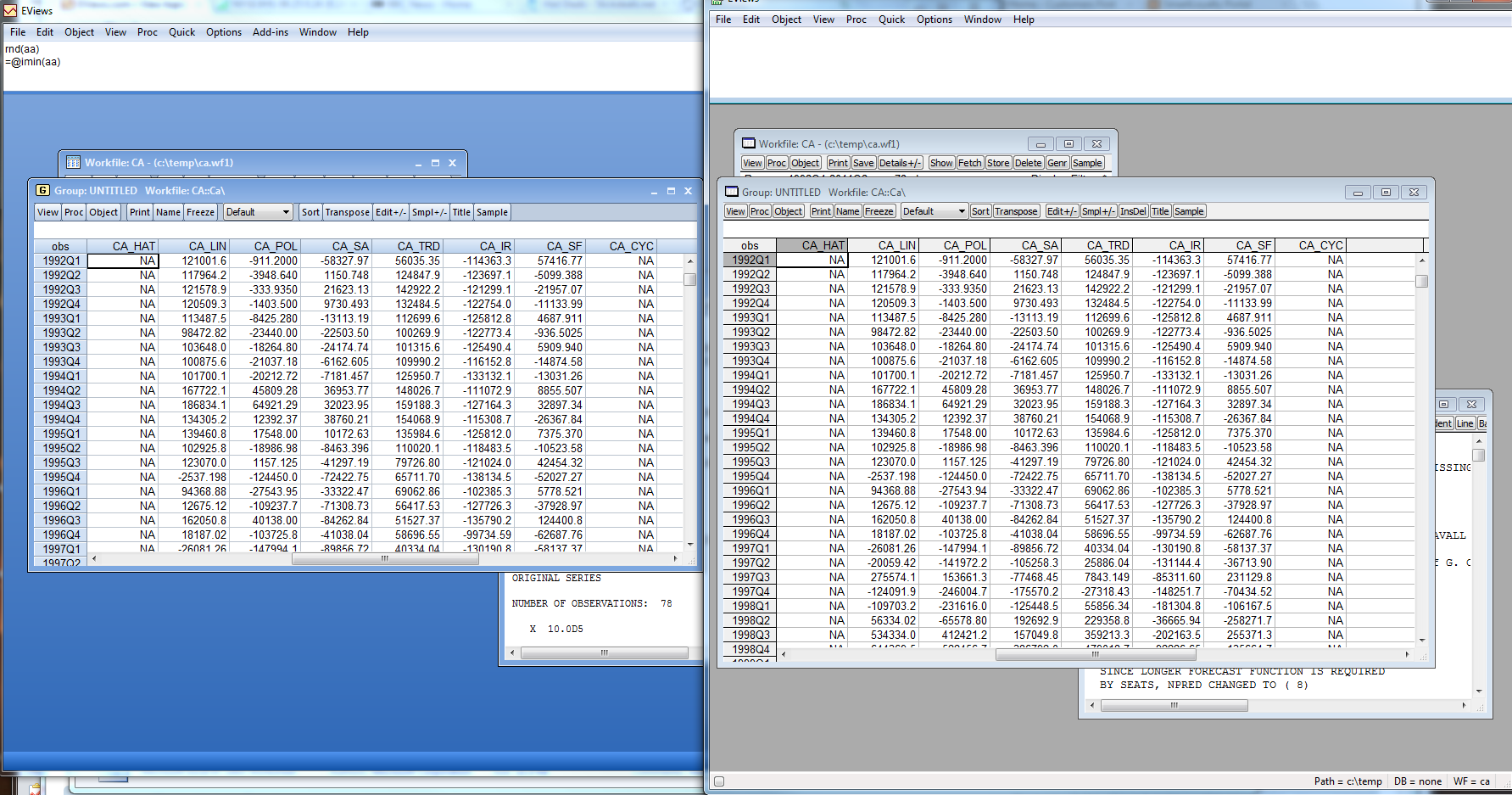Open the Add-ins menu
Viewport: 1512px width, 795px height.
271,32
